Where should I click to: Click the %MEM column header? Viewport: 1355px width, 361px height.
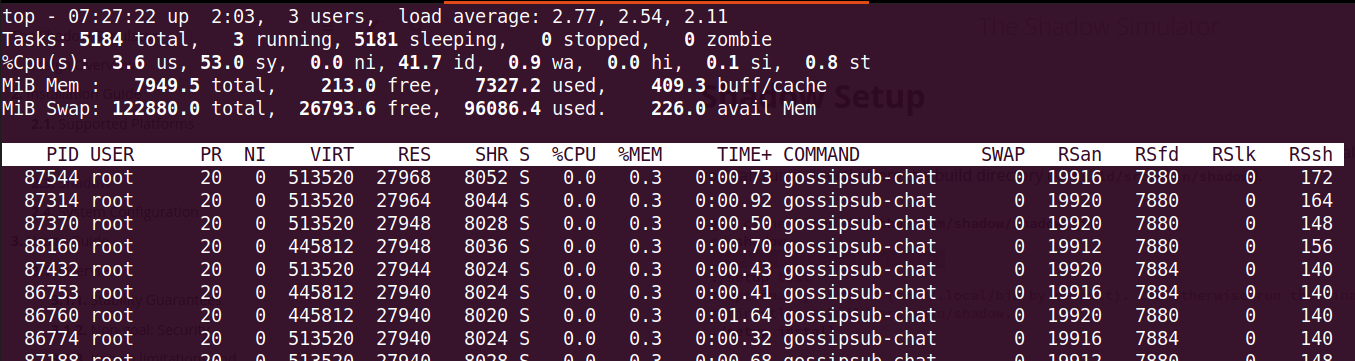pyautogui.click(x=640, y=155)
